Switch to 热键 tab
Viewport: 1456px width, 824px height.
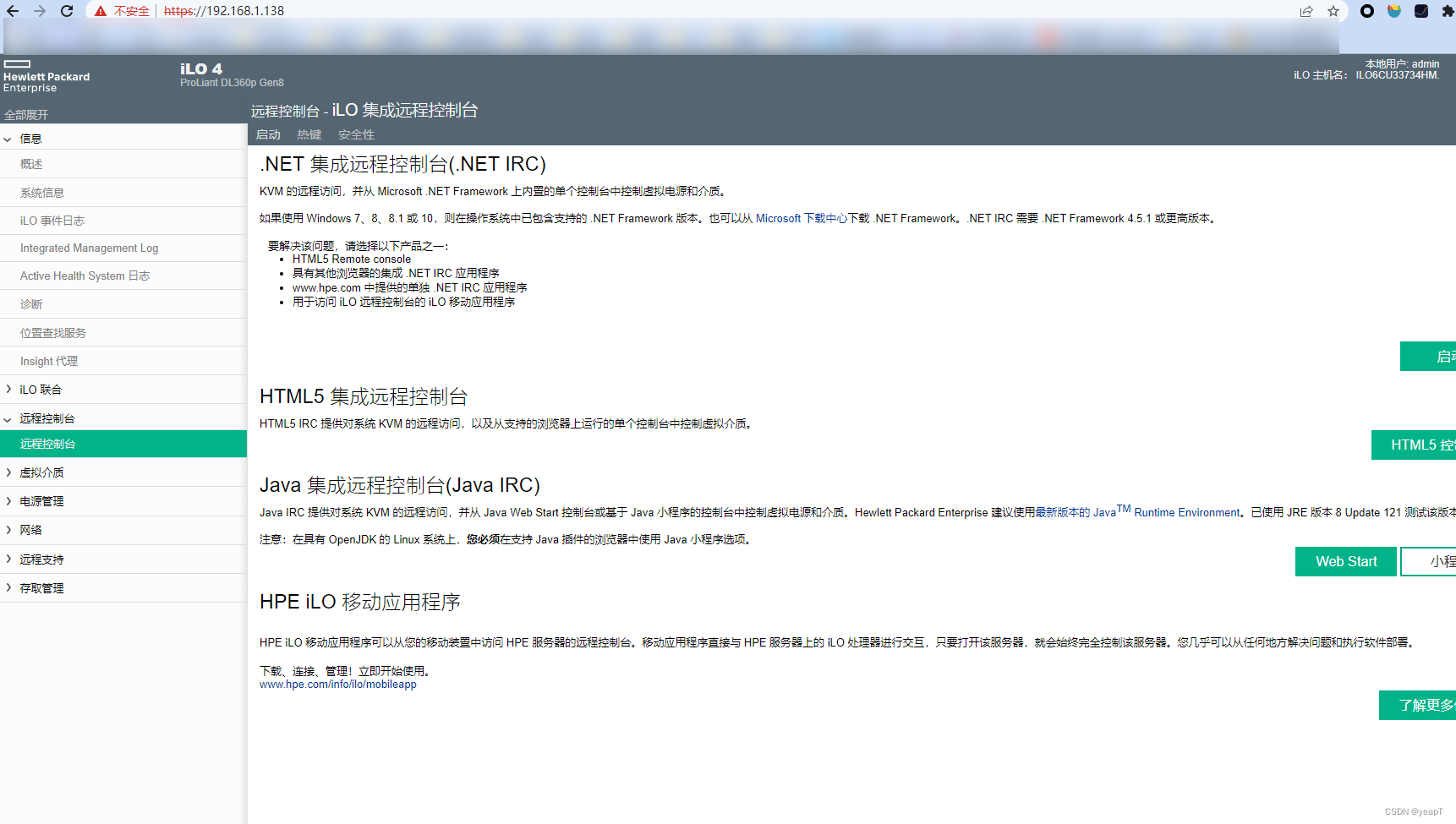coord(309,135)
